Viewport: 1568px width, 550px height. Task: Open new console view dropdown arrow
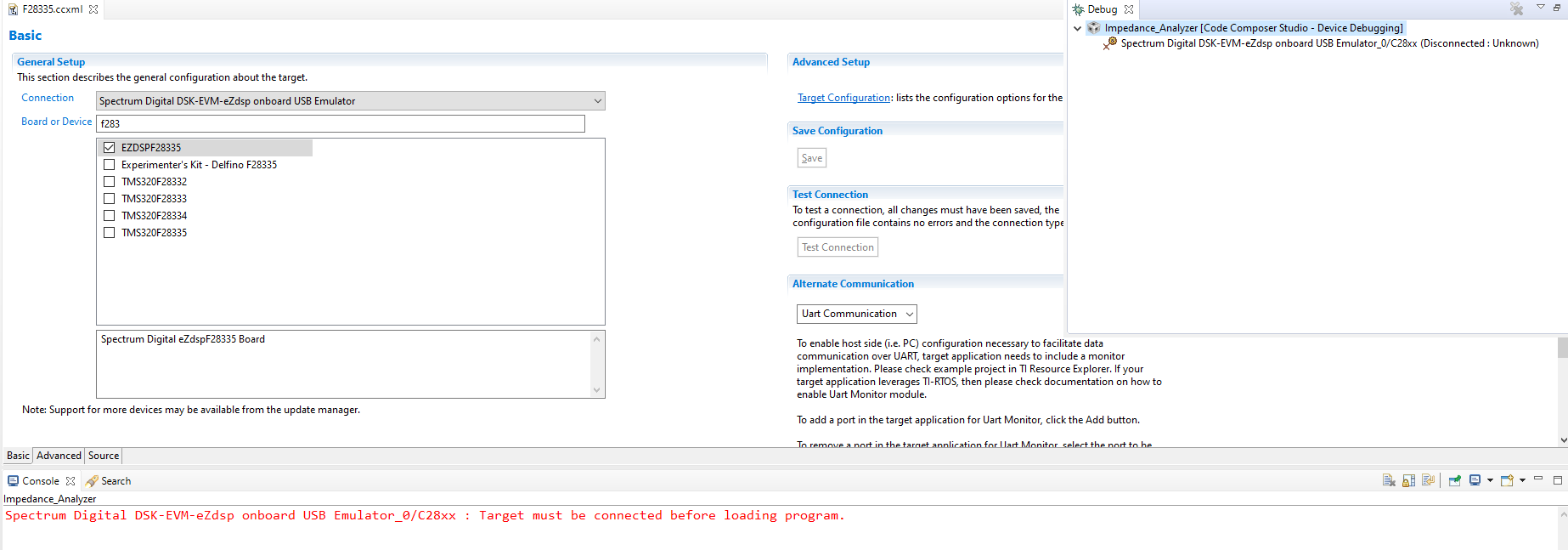[1522, 480]
